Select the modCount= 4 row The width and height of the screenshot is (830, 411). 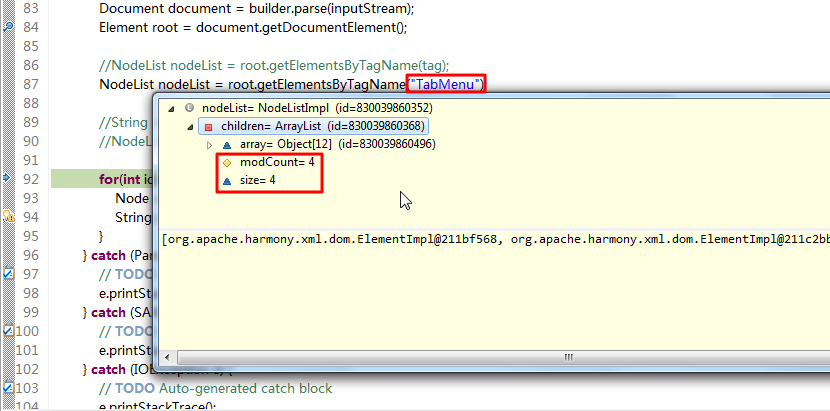(x=277, y=162)
